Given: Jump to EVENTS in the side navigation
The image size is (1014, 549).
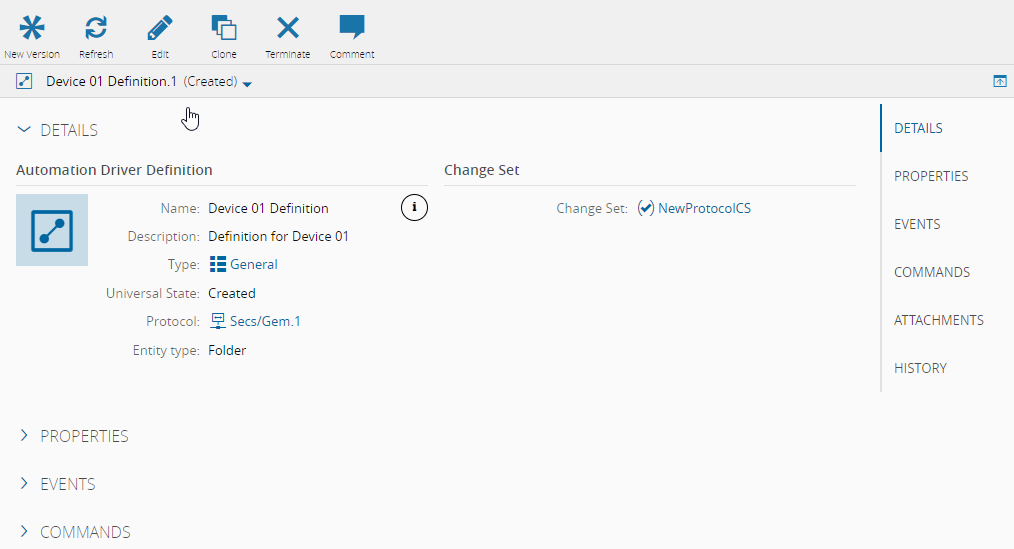Looking at the screenshot, I should (x=917, y=224).
